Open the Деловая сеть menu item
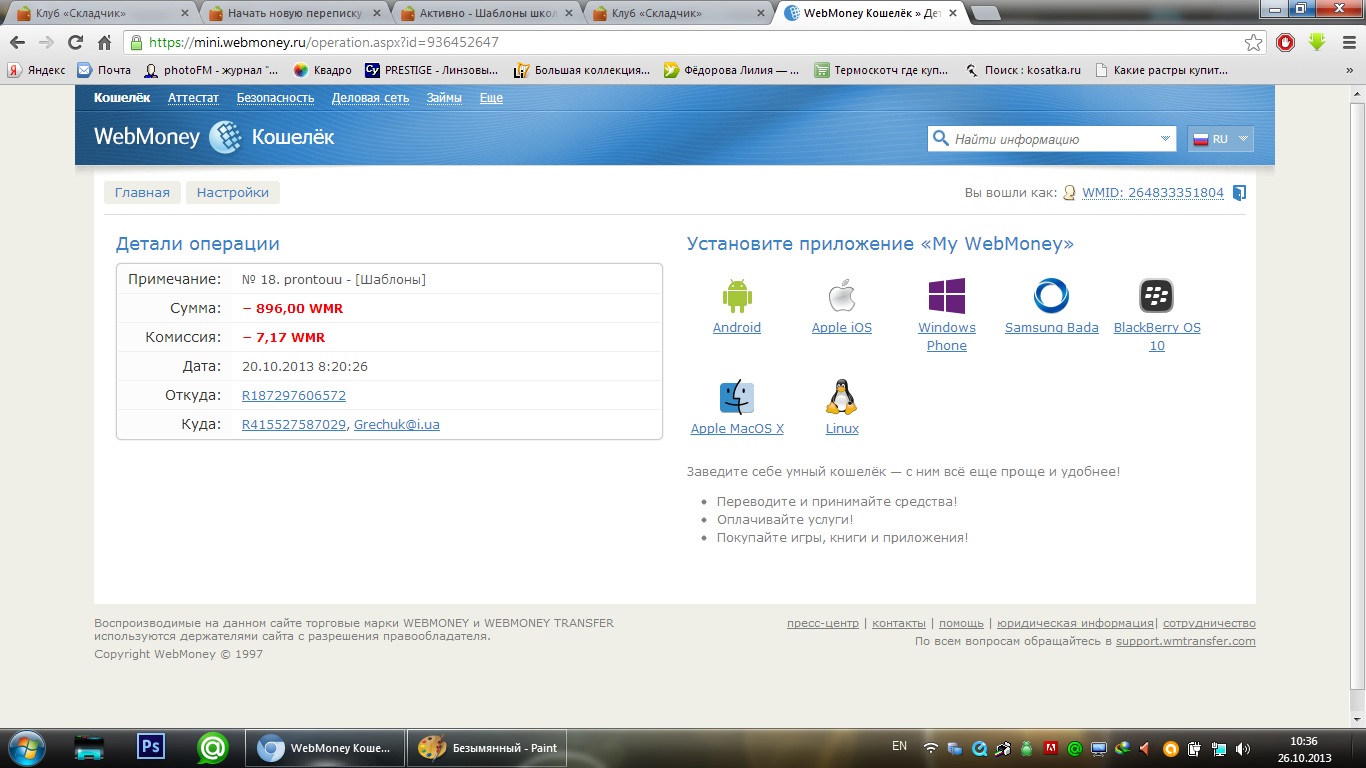This screenshot has height=768, width=1366. coord(370,98)
